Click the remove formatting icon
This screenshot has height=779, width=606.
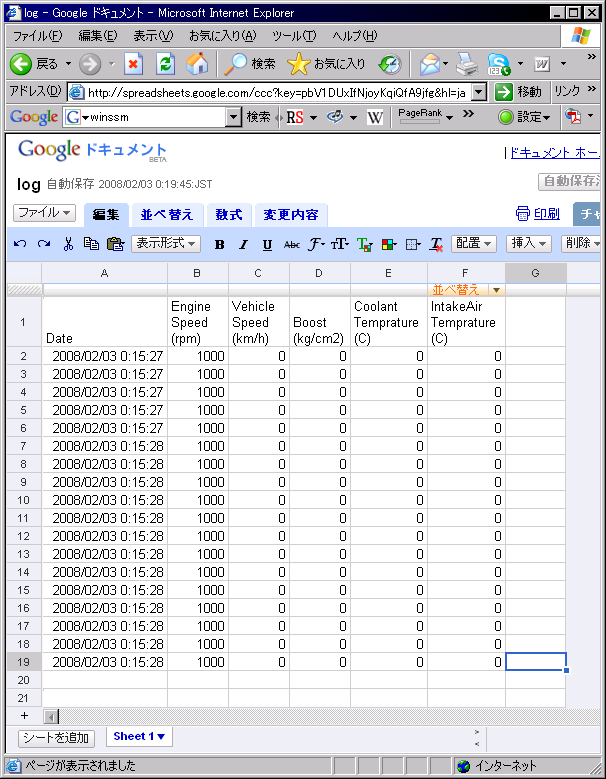click(436, 244)
